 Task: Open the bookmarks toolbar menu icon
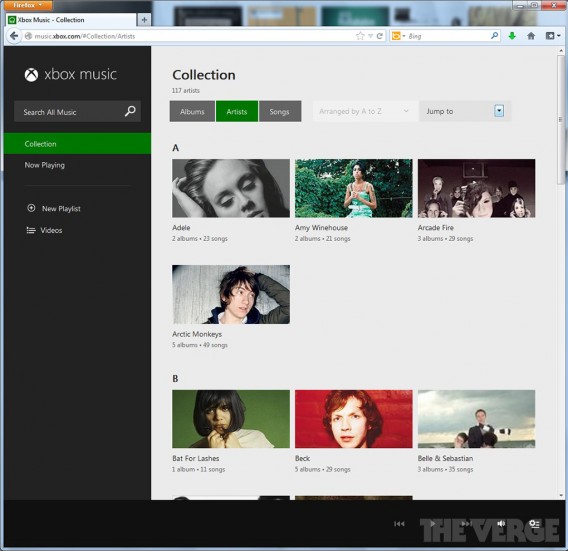coord(553,36)
